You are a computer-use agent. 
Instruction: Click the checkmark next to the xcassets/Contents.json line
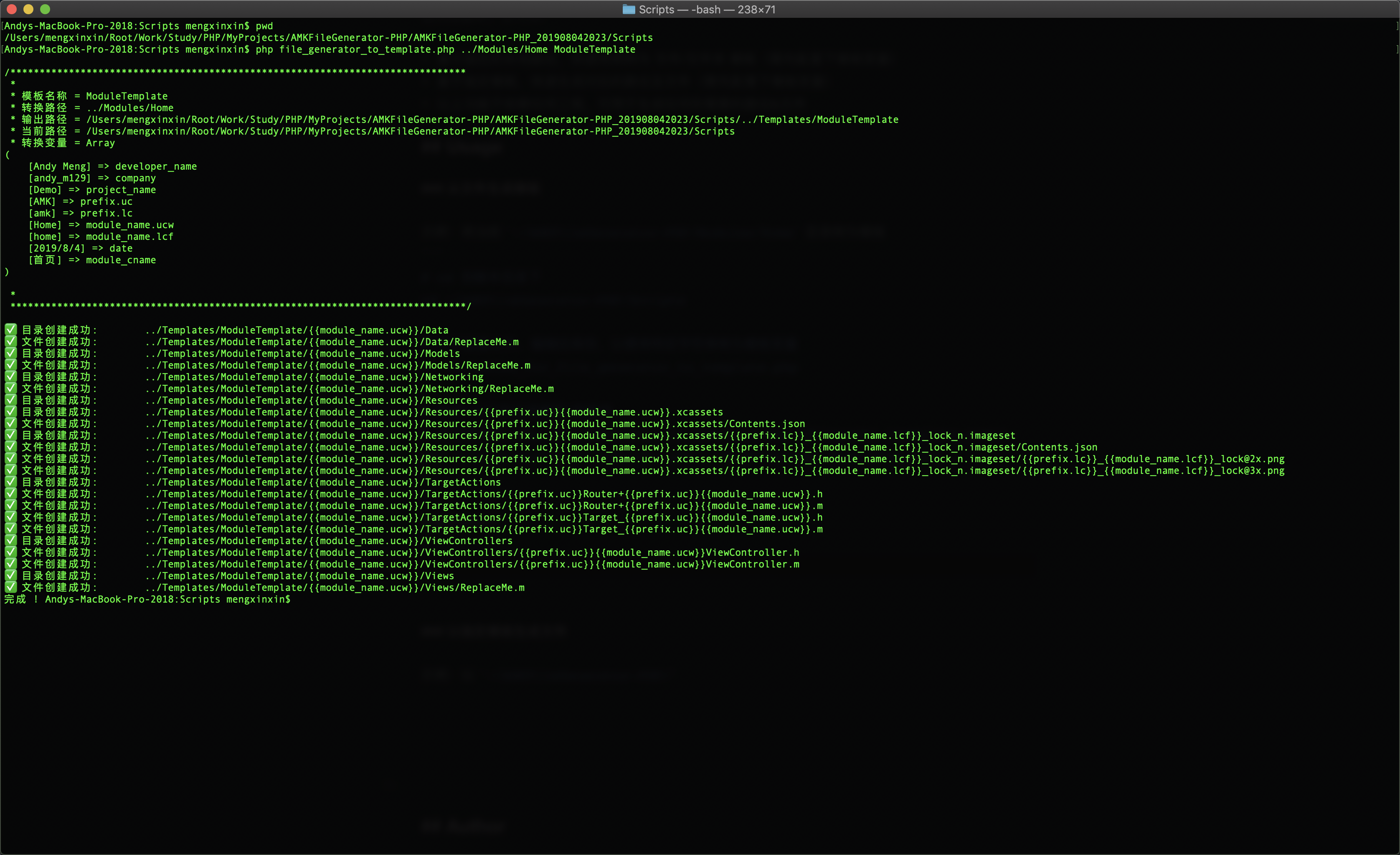[x=11, y=423]
